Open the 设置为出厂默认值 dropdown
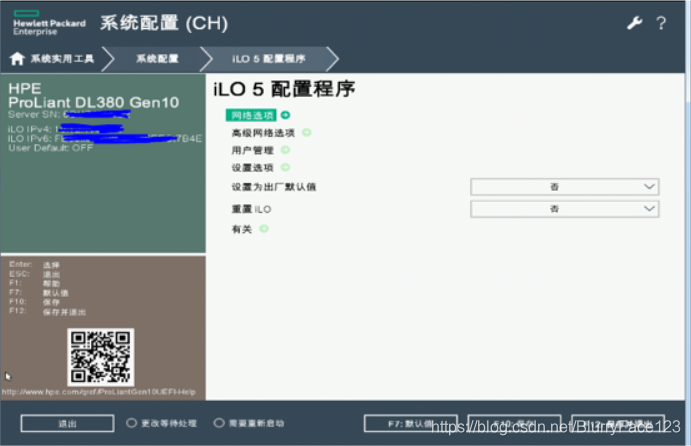 pyautogui.click(x=565, y=187)
